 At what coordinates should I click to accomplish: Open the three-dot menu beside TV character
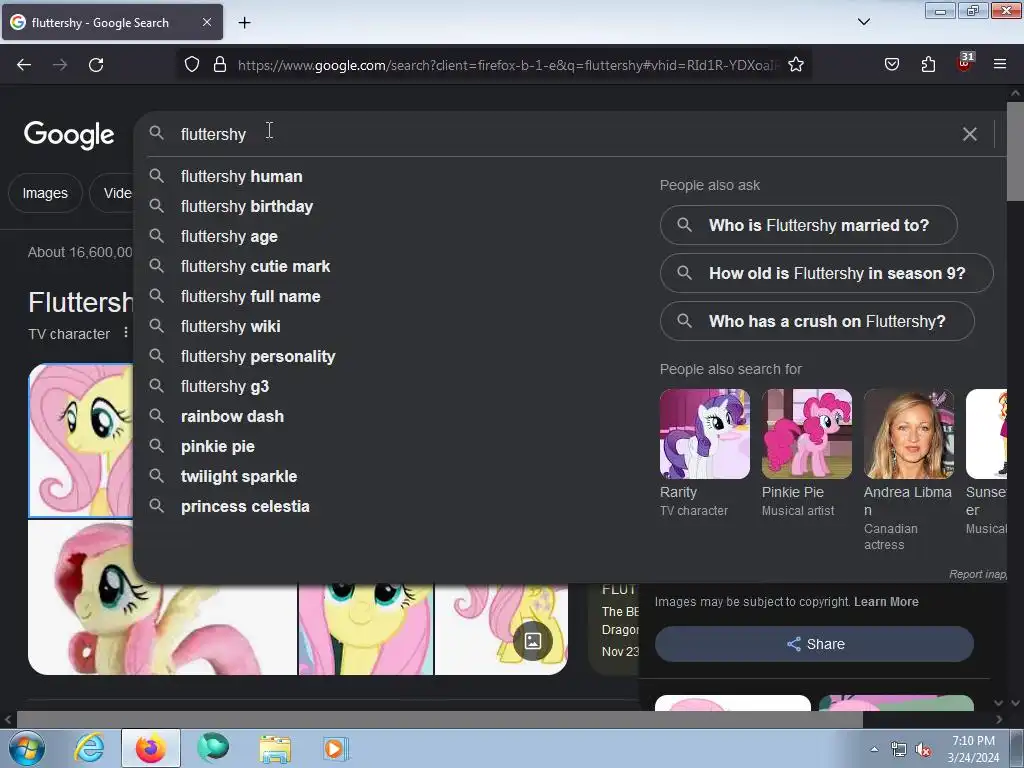[x=125, y=333]
